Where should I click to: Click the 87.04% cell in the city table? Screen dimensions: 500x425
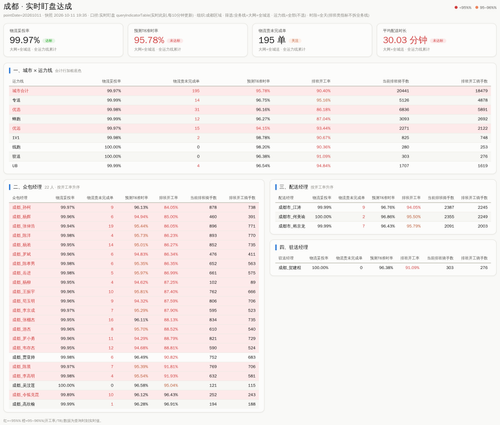click(323, 119)
